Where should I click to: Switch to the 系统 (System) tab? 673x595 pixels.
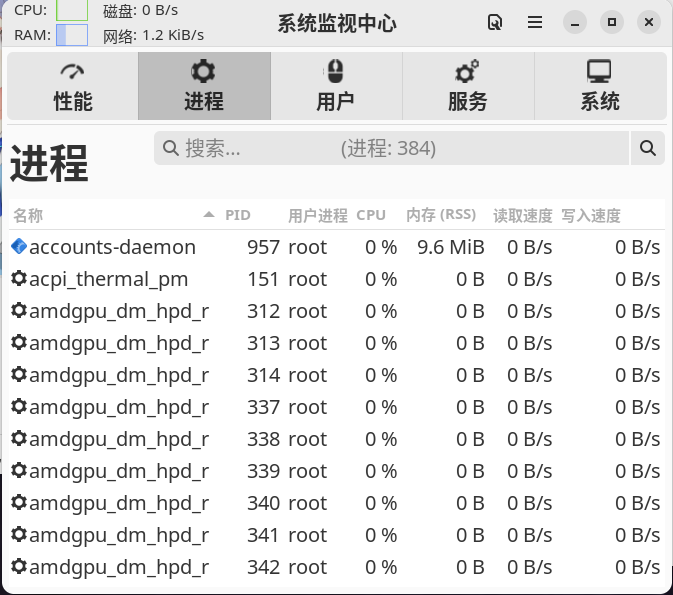[x=599, y=86]
